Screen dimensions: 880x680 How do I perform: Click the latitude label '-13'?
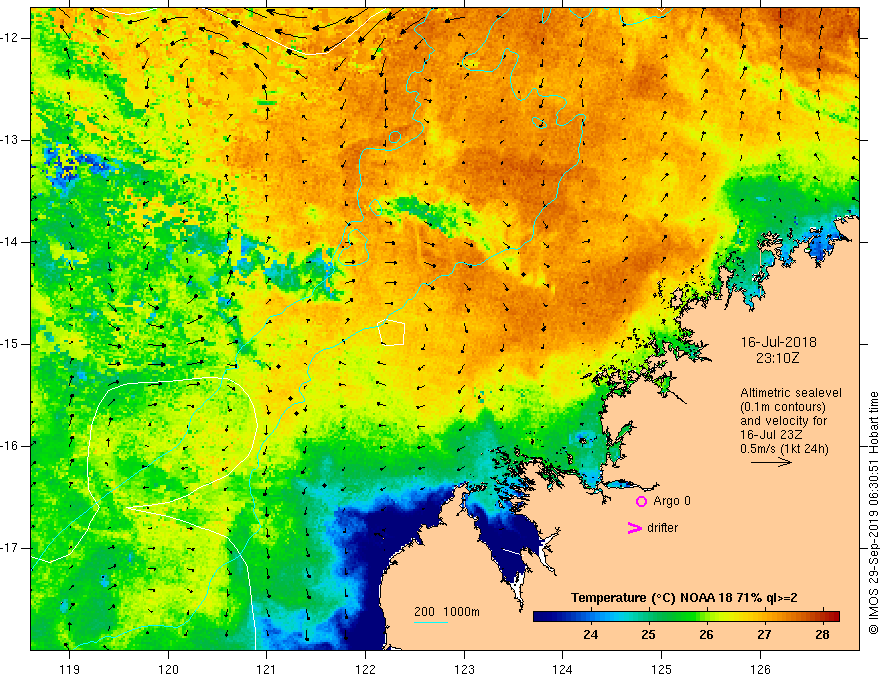click(x=10, y=140)
